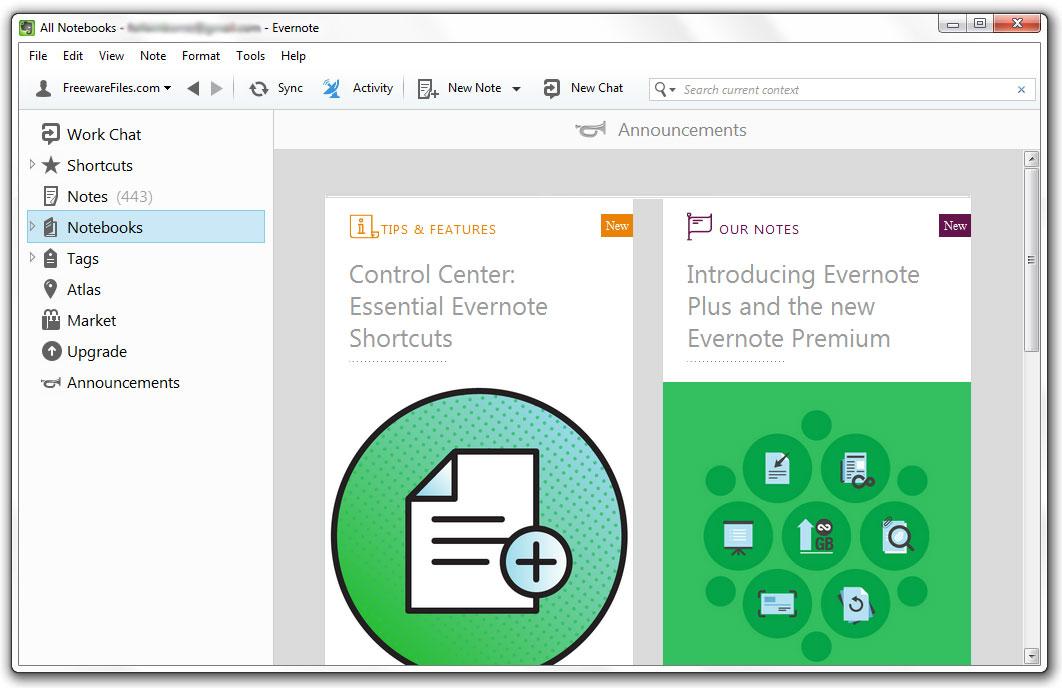Image resolution: width=1062 pixels, height=688 pixels.
Task: Open the FreewareFiles.com account dropdown
Action: pos(116,88)
